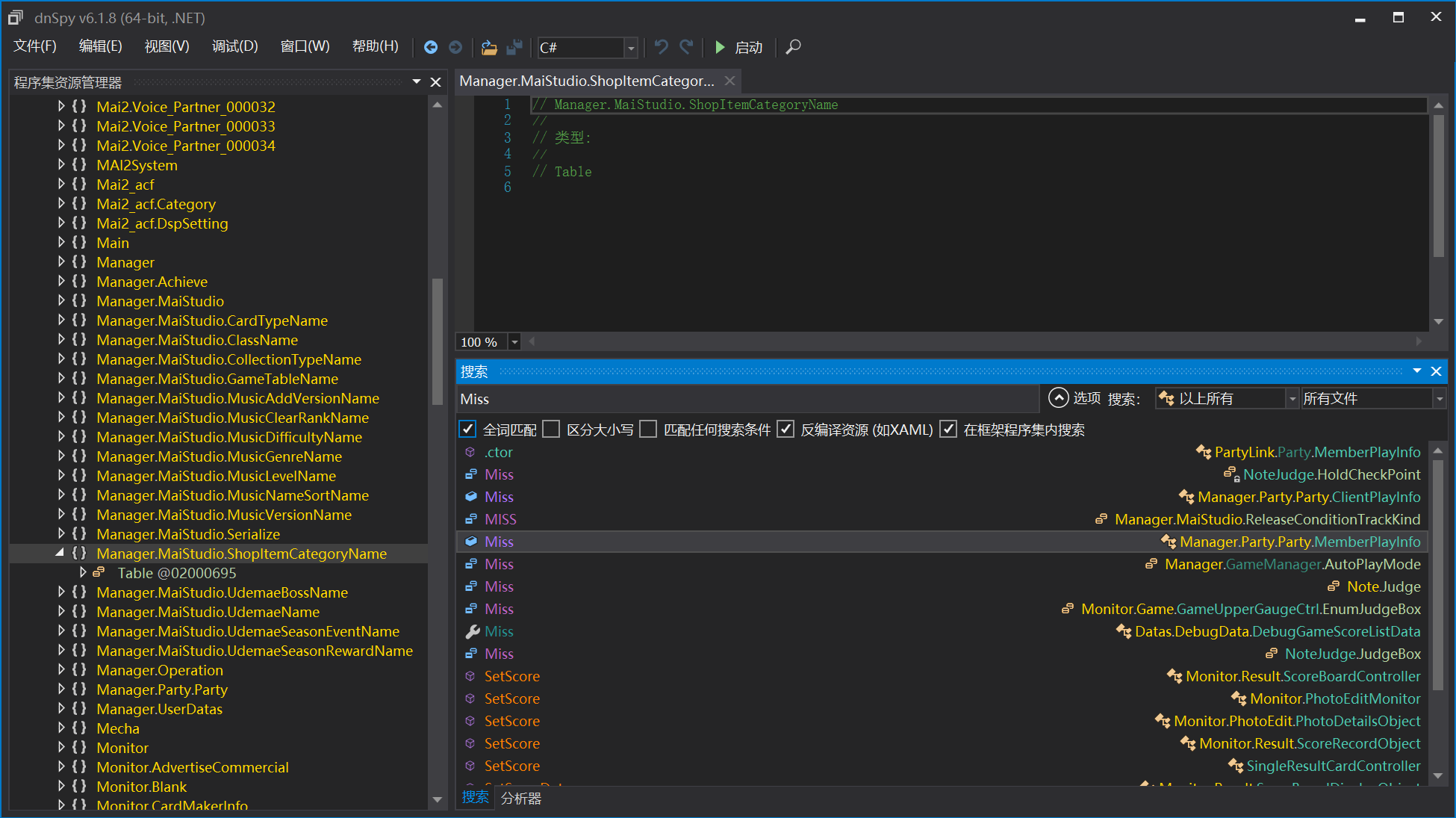Click enum icon beside NoteJudge.HoldCheckPoint
Viewport: 1456px width, 818px height.
[1231, 474]
